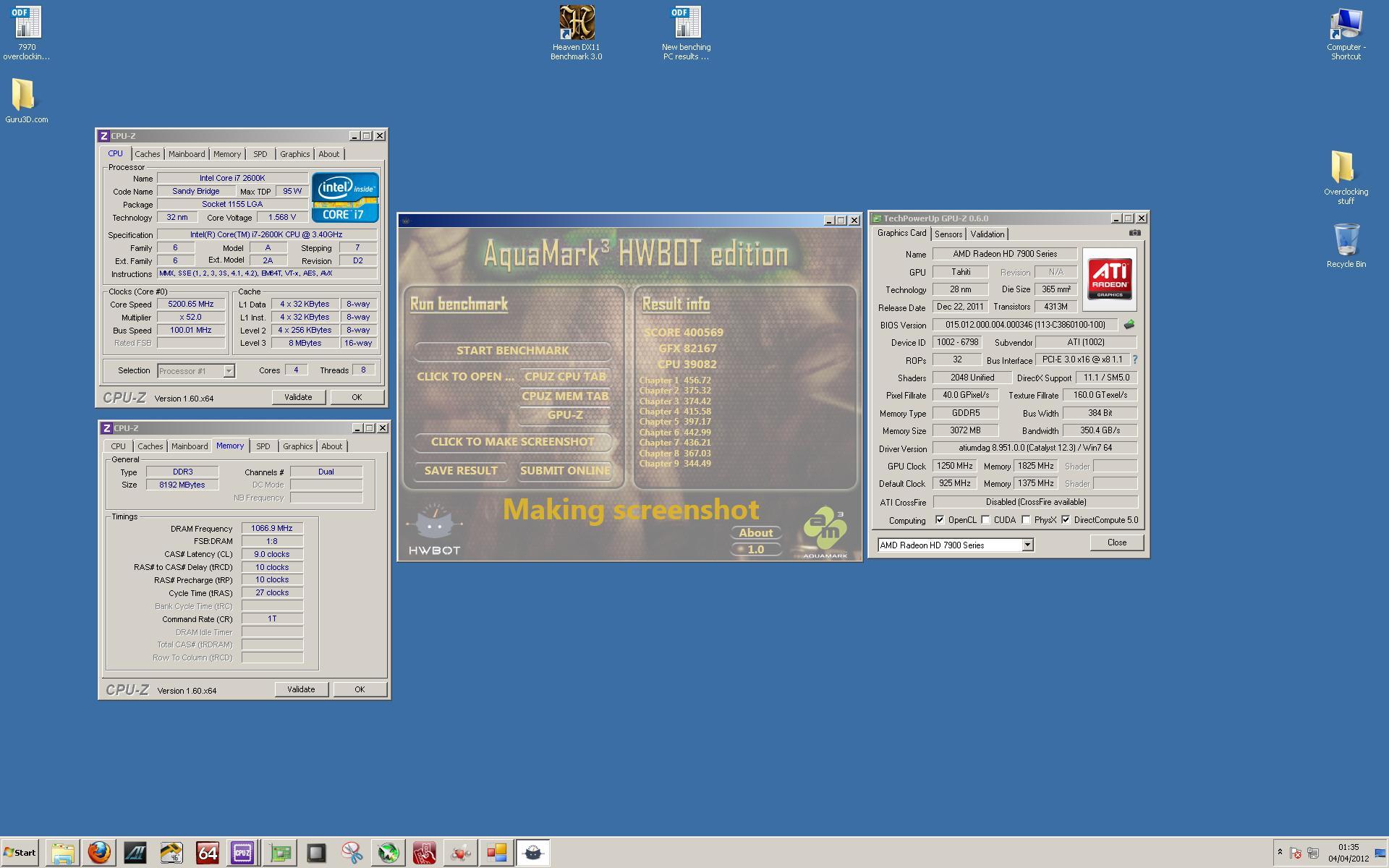Click the About button in AquaMark

tap(756, 533)
